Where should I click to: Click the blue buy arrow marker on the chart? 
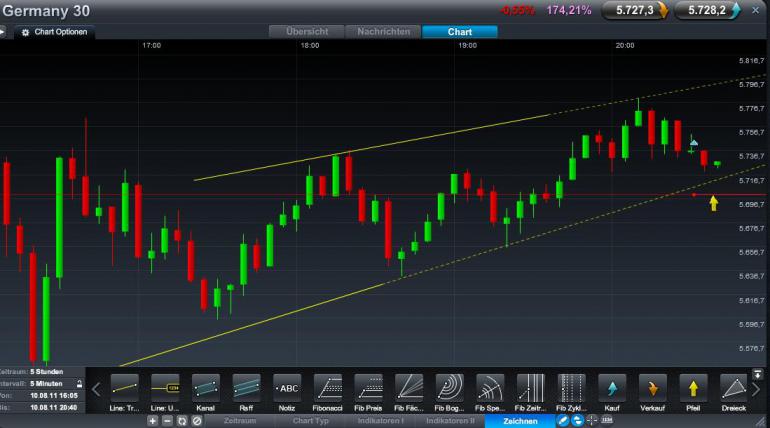pos(693,143)
